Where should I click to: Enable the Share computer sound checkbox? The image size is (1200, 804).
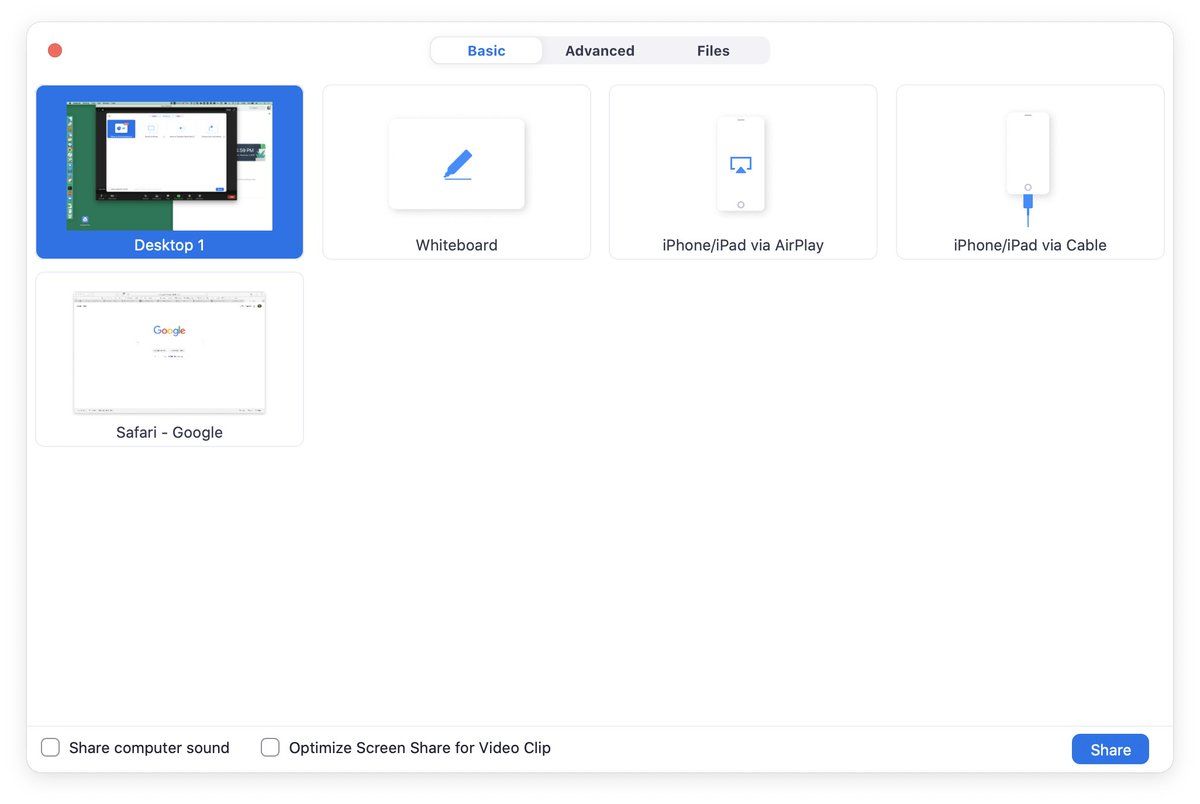[x=50, y=748]
